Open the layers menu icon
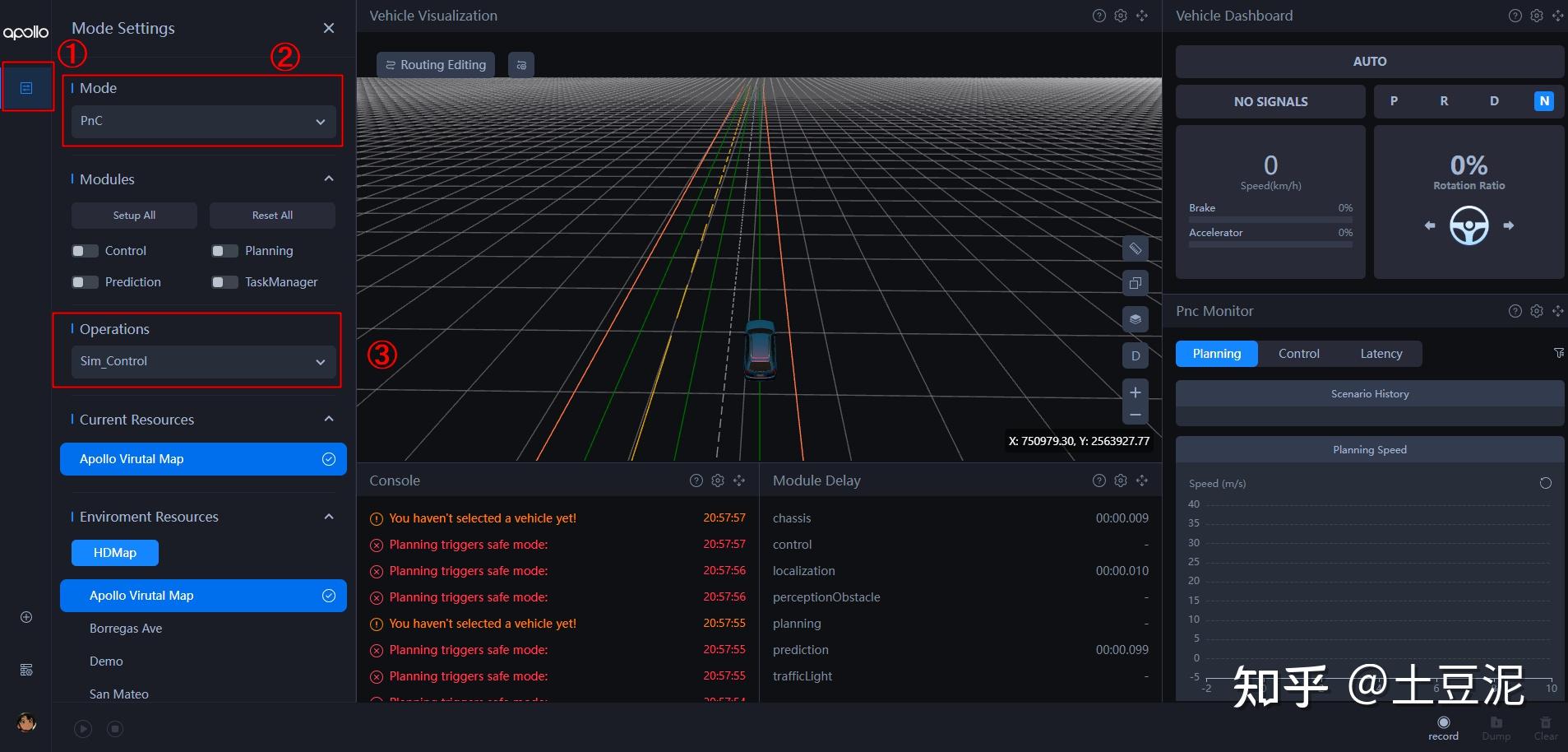 tap(1136, 319)
